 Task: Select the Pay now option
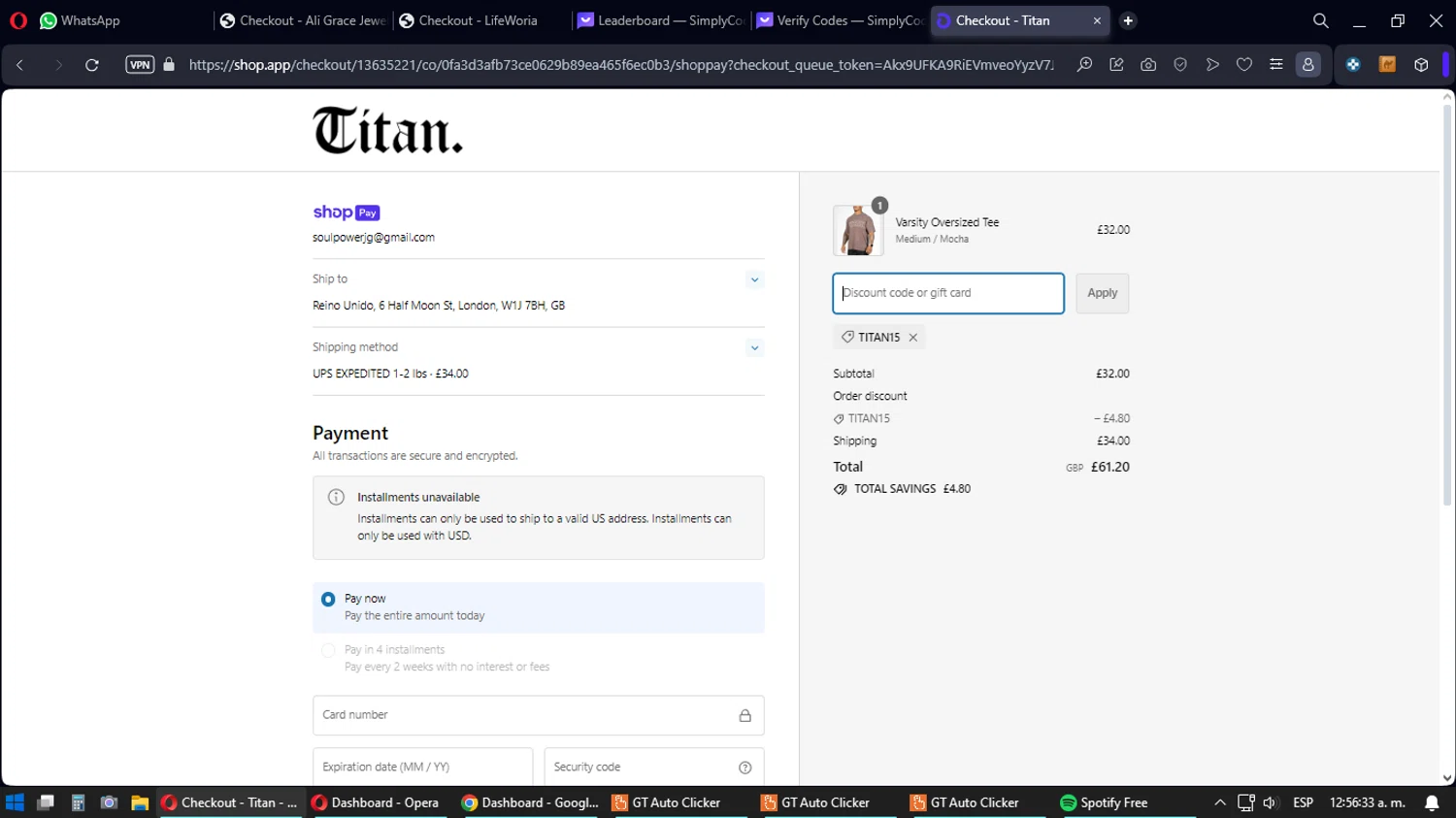(x=328, y=600)
